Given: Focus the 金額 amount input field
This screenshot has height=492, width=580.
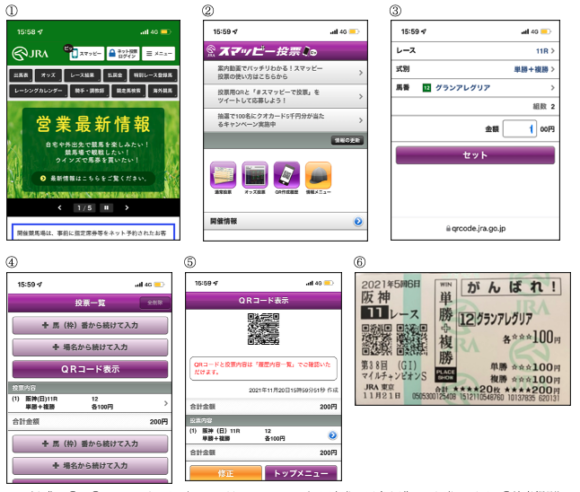Looking at the screenshot, I should click(519, 129).
